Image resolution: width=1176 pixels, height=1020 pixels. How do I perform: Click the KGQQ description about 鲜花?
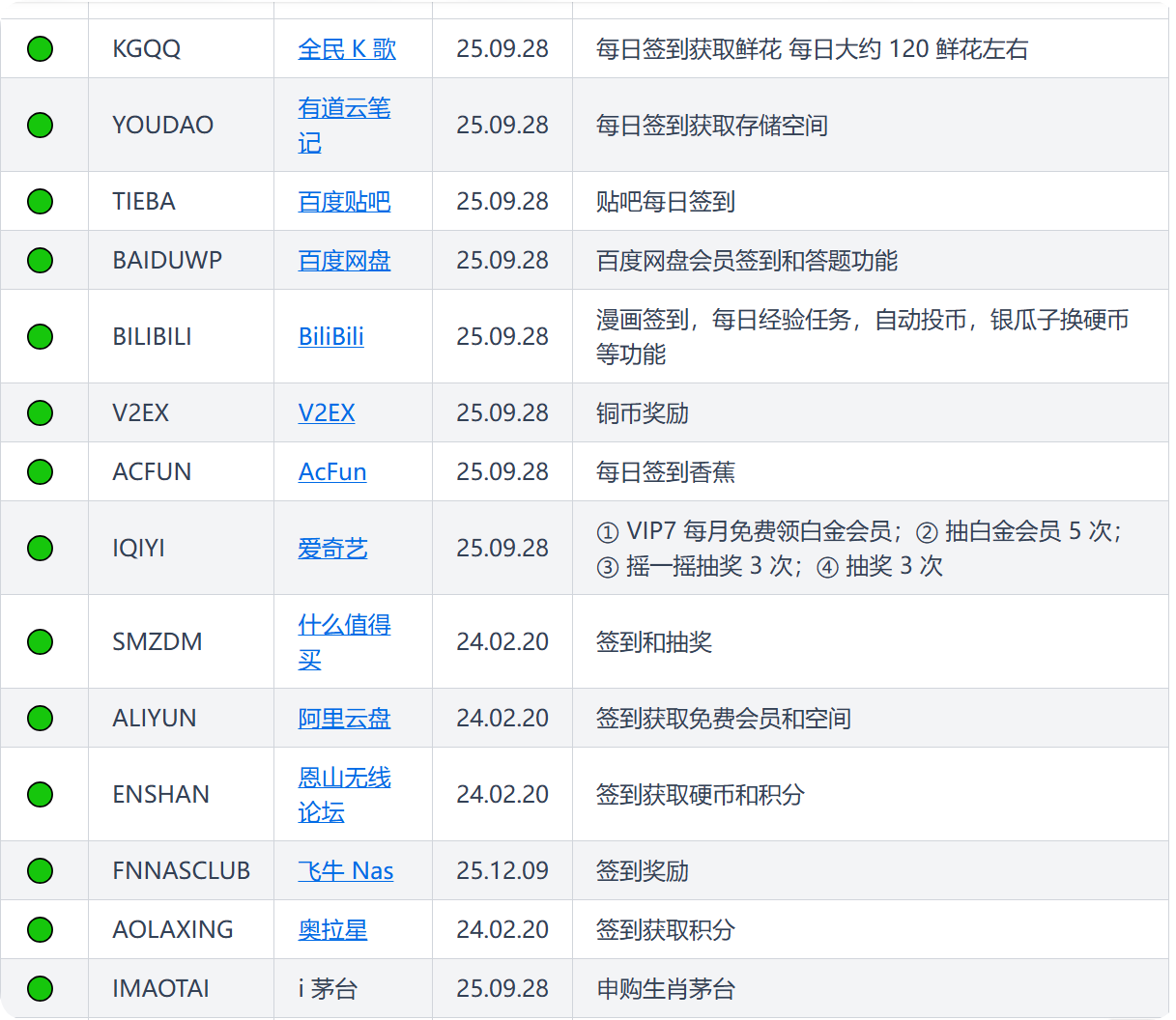(813, 48)
